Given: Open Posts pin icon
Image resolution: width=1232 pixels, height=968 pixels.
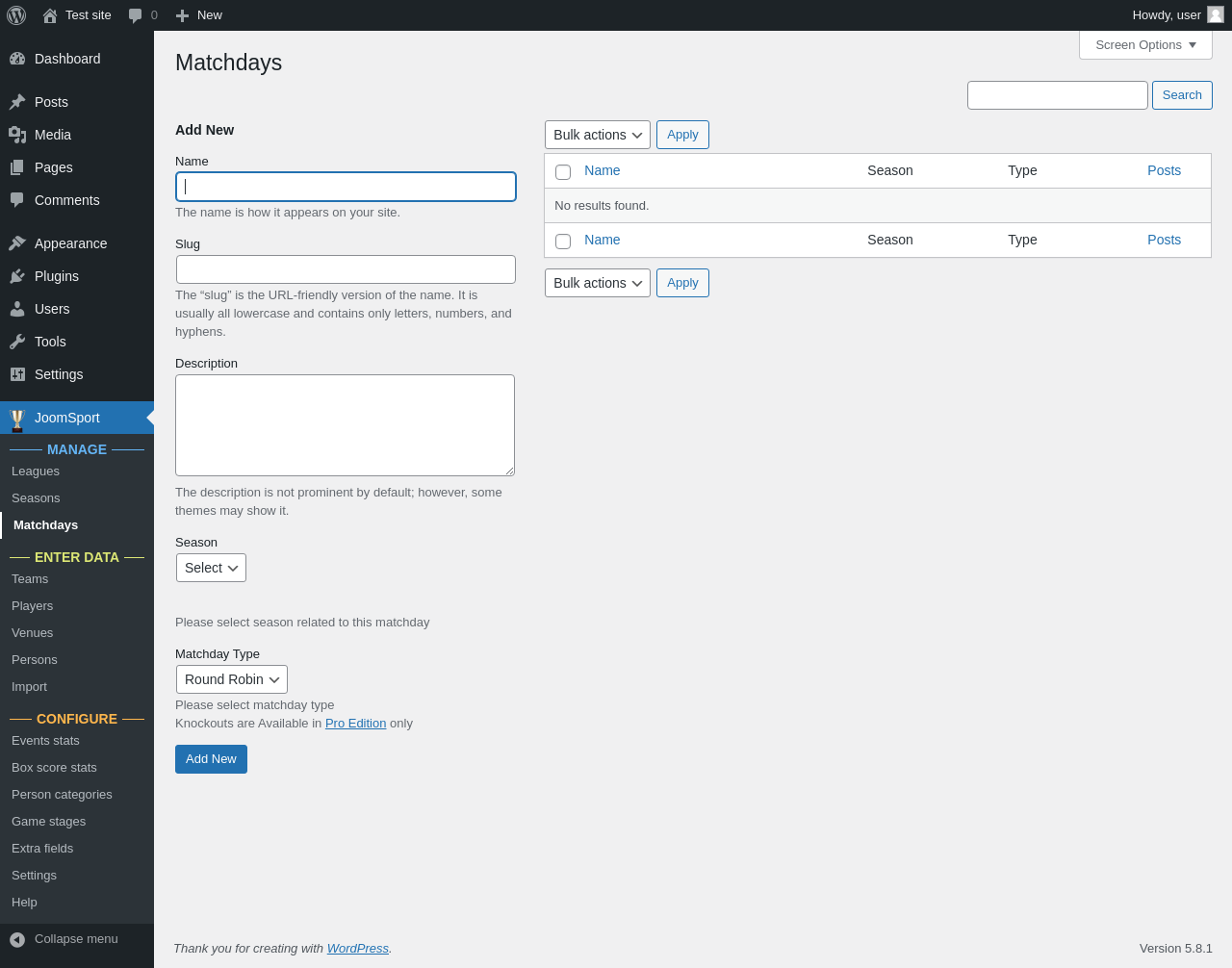Looking at the screenshot, I should point(17,102).
